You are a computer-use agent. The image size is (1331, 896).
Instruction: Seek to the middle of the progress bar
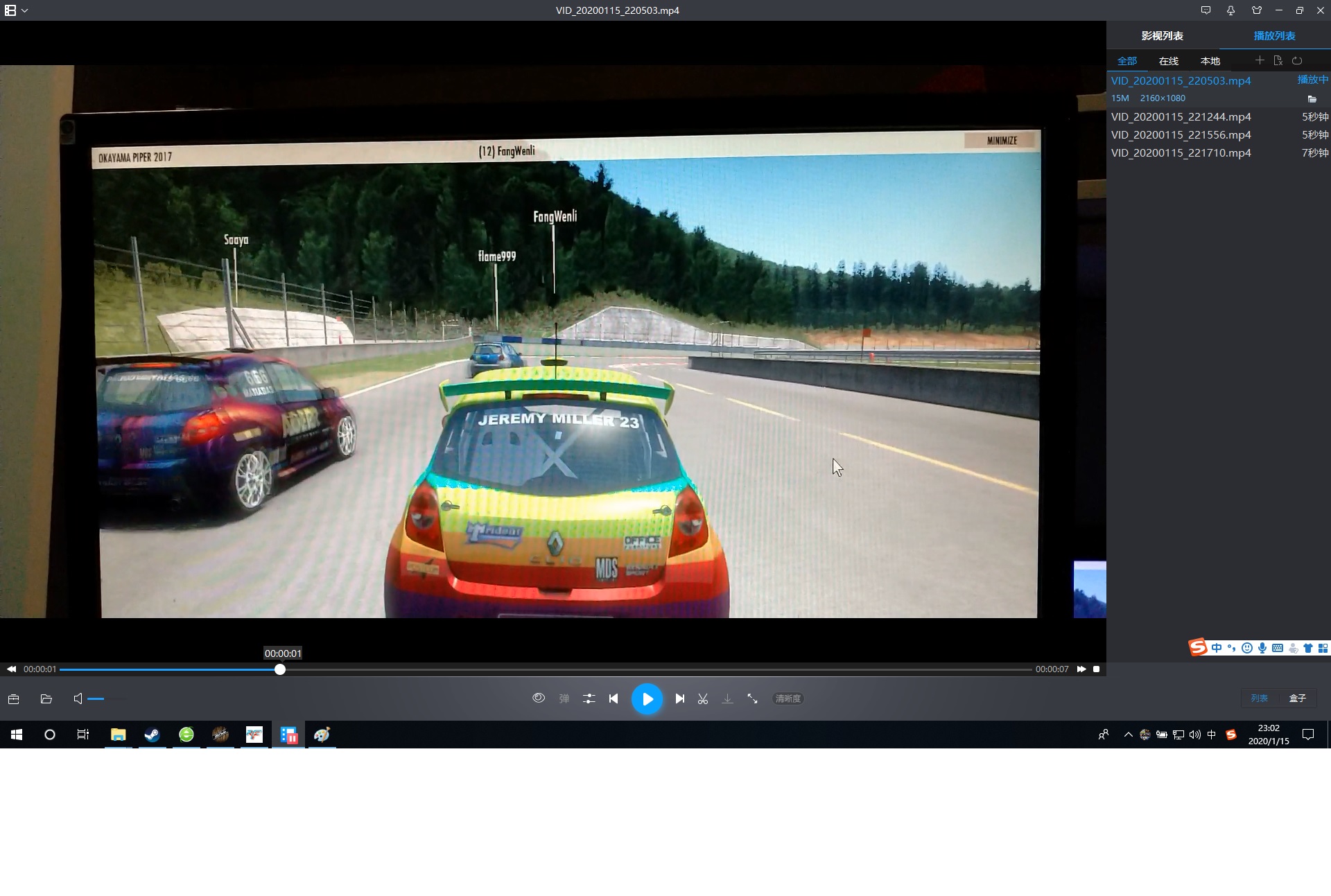(546, 669)
